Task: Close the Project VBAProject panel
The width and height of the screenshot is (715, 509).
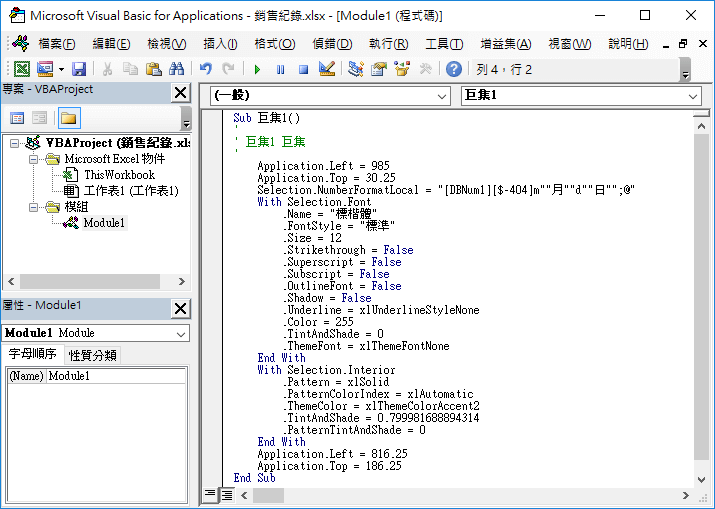Action: pyautogui.click(x=181, y=93)
